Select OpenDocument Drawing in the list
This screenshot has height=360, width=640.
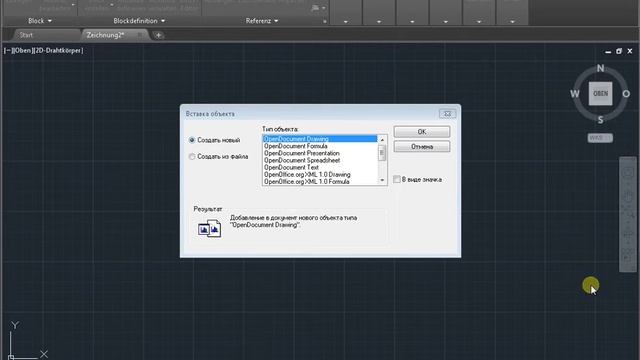[x=320, y=139]
